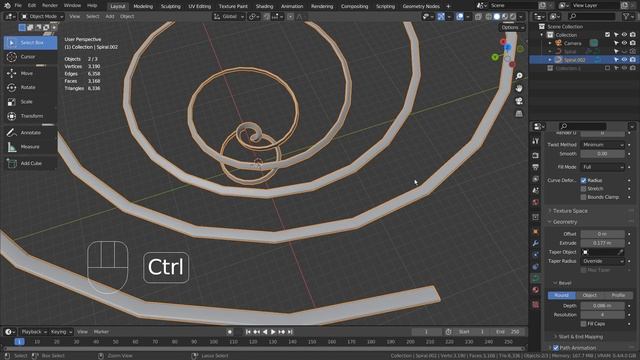Image resolution: width=640 pixels, height=360 pixels.
Task: Select the Move tool
Action: tap(30, 73)
